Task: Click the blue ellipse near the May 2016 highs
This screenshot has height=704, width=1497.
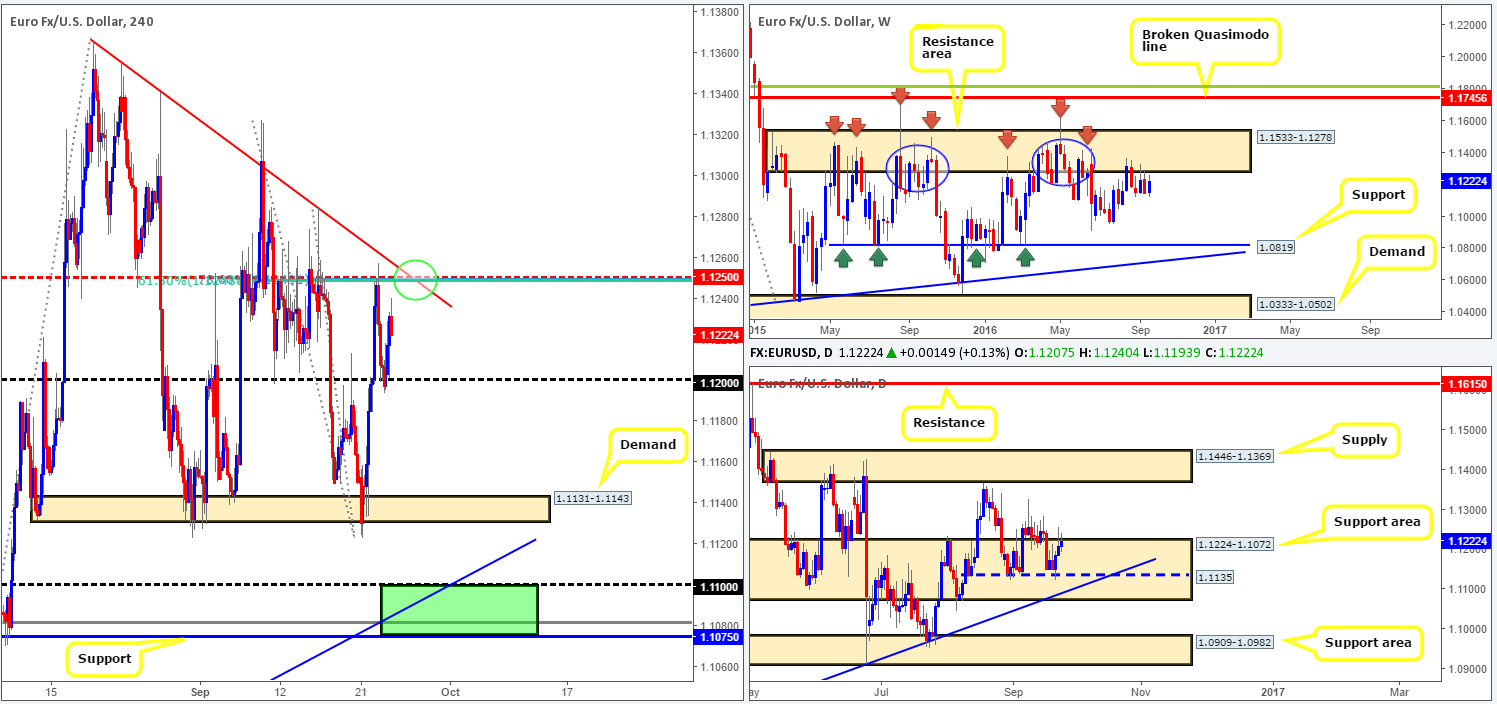Action: (x=1062, y=160)
